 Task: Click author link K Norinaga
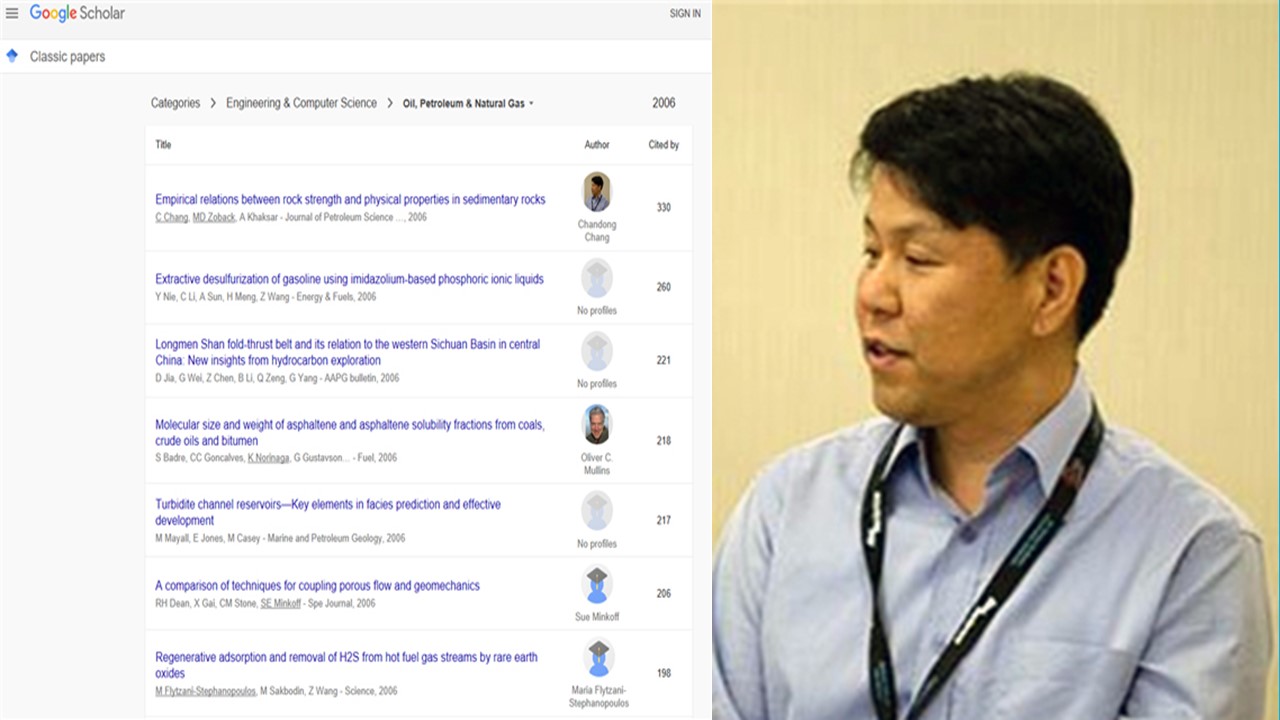click(x=268, y=458)
